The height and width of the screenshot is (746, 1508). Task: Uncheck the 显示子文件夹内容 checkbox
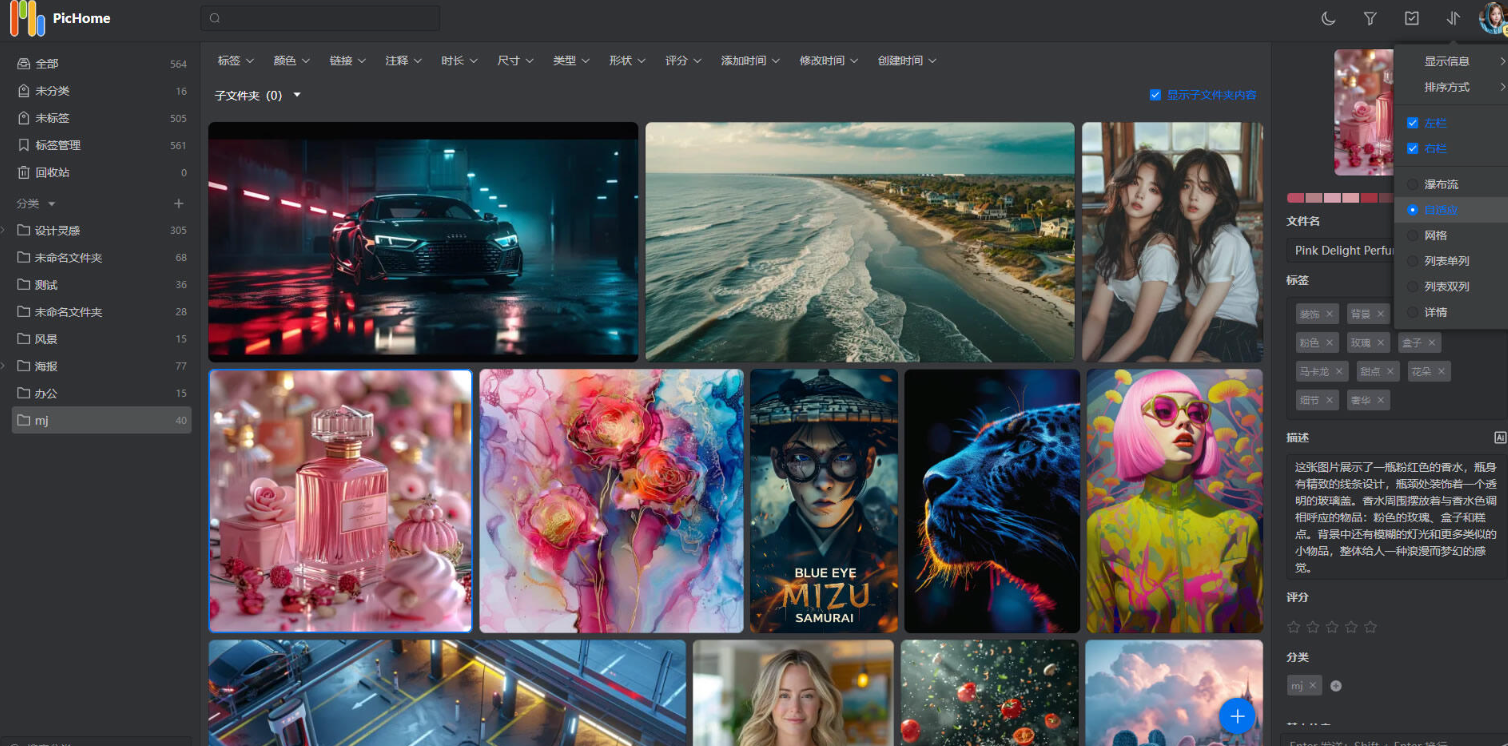(1155, 95)
